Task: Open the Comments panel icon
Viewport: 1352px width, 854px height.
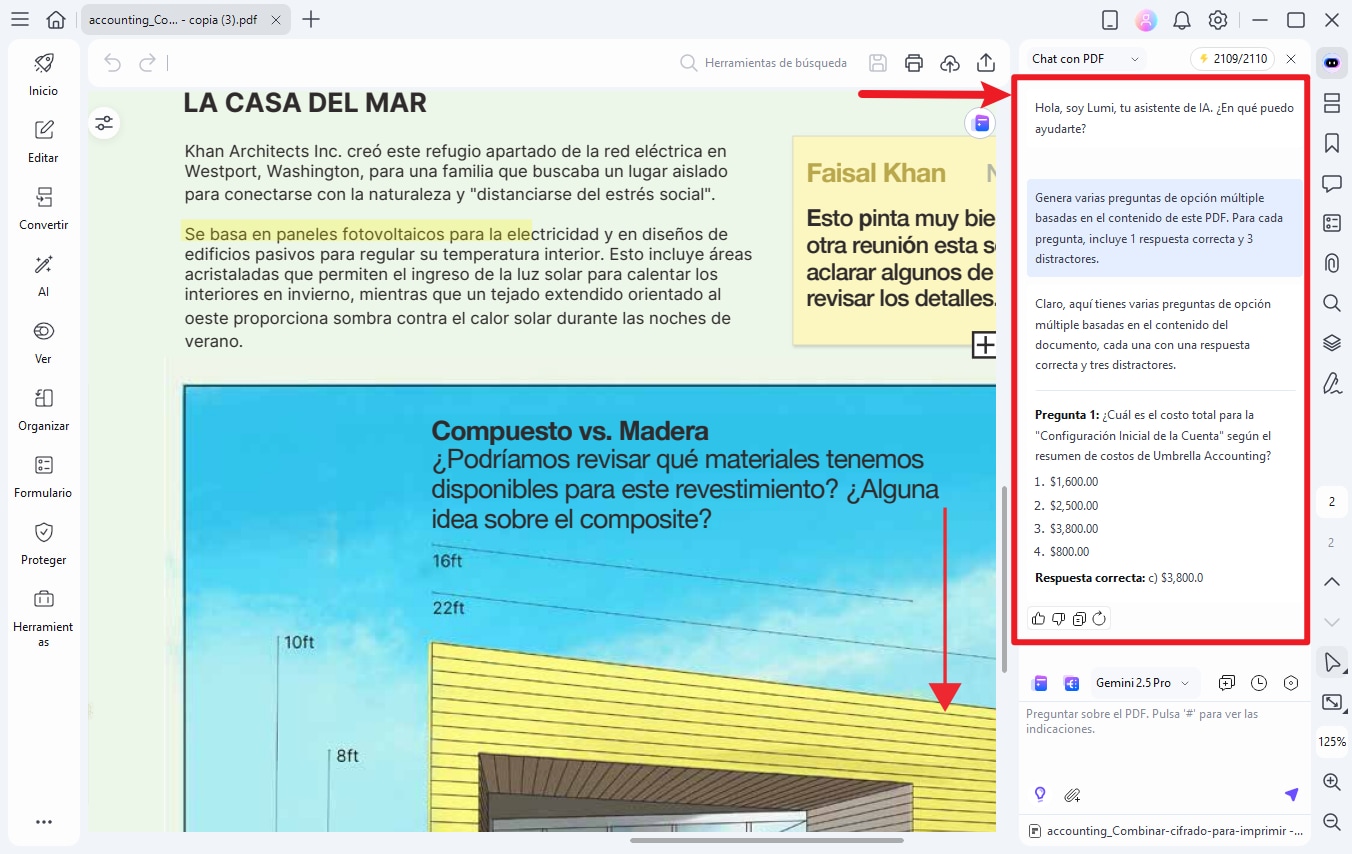Action: click(x=1332, y=183)
